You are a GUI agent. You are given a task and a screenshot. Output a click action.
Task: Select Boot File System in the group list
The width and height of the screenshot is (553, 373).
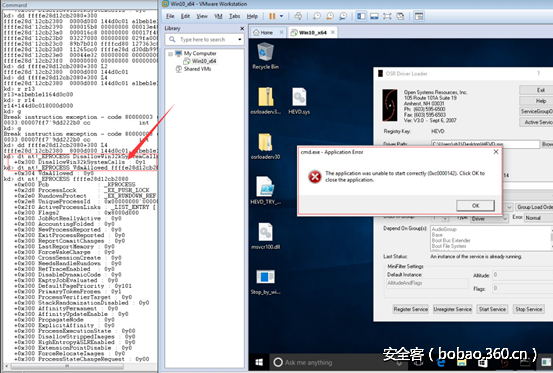click(449, 246)
